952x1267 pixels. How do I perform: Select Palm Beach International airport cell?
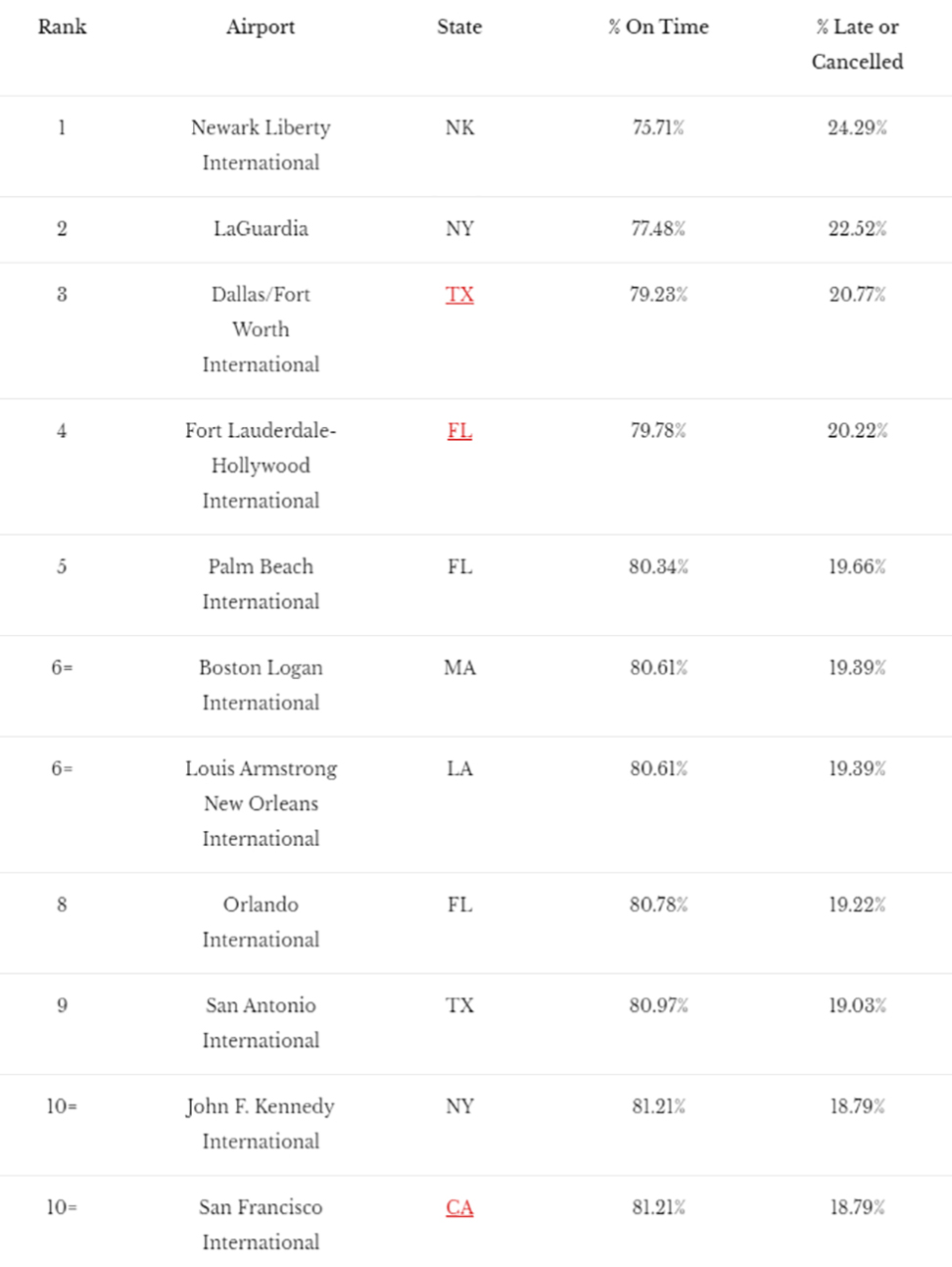point(261,584)
